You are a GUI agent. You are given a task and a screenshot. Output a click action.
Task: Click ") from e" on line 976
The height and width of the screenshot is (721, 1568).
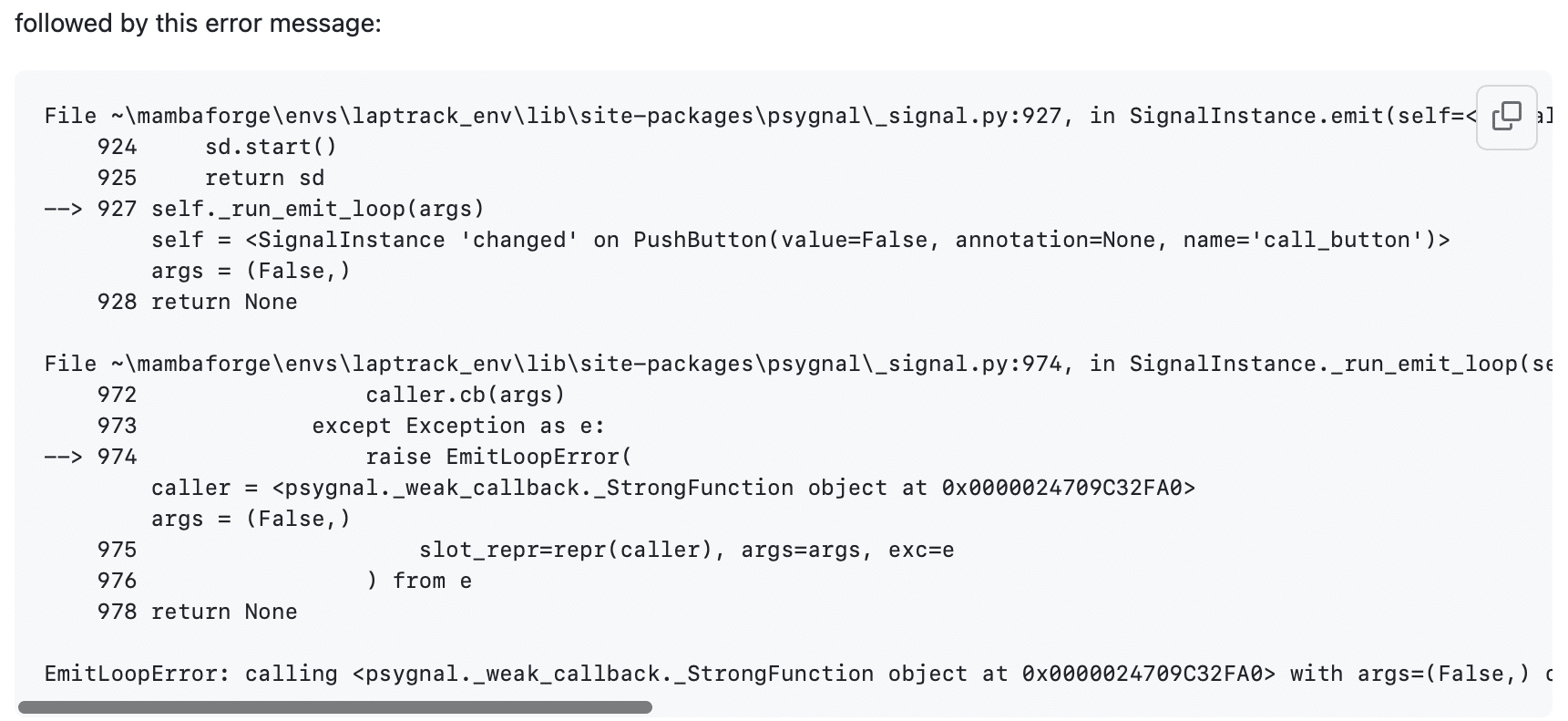[419, 581]
